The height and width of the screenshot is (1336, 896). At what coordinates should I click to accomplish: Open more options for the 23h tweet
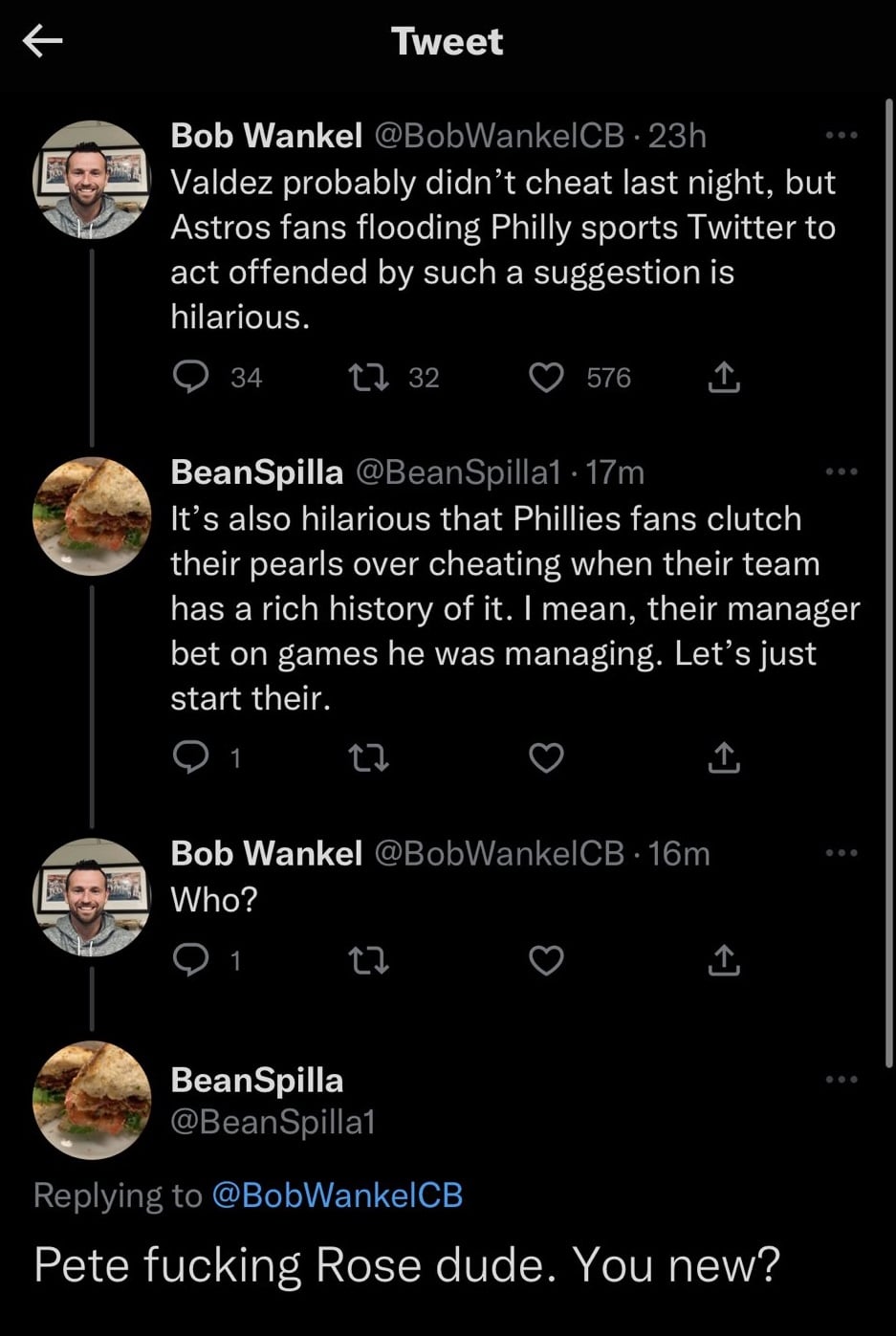pos(841,136)
